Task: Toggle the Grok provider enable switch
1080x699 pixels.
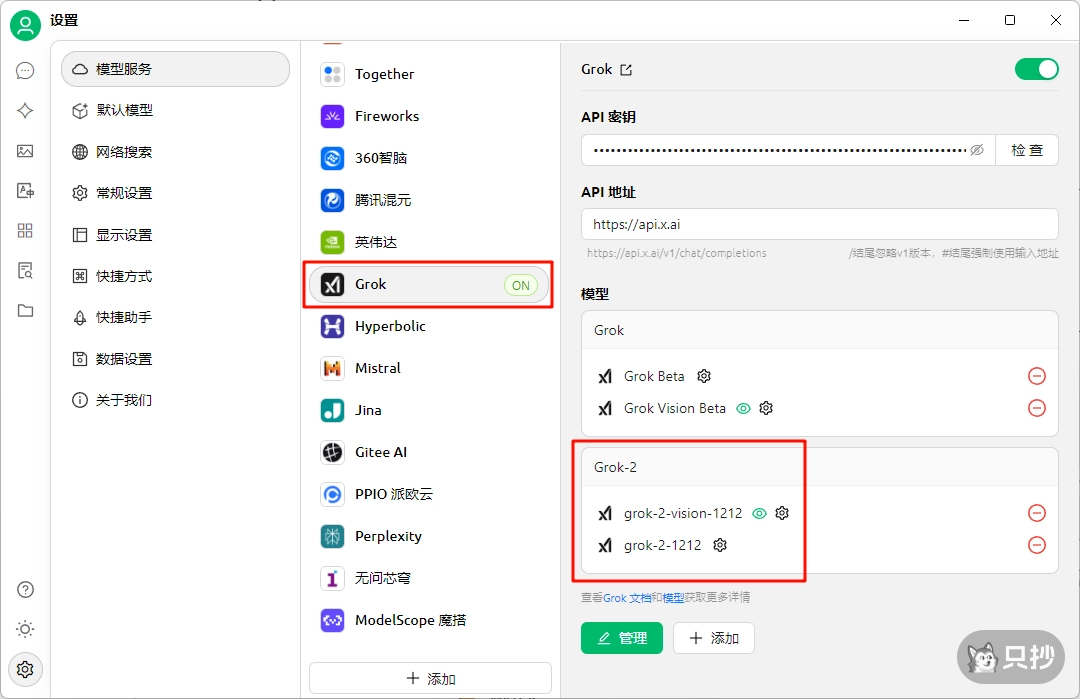Action: point(1036,69)
